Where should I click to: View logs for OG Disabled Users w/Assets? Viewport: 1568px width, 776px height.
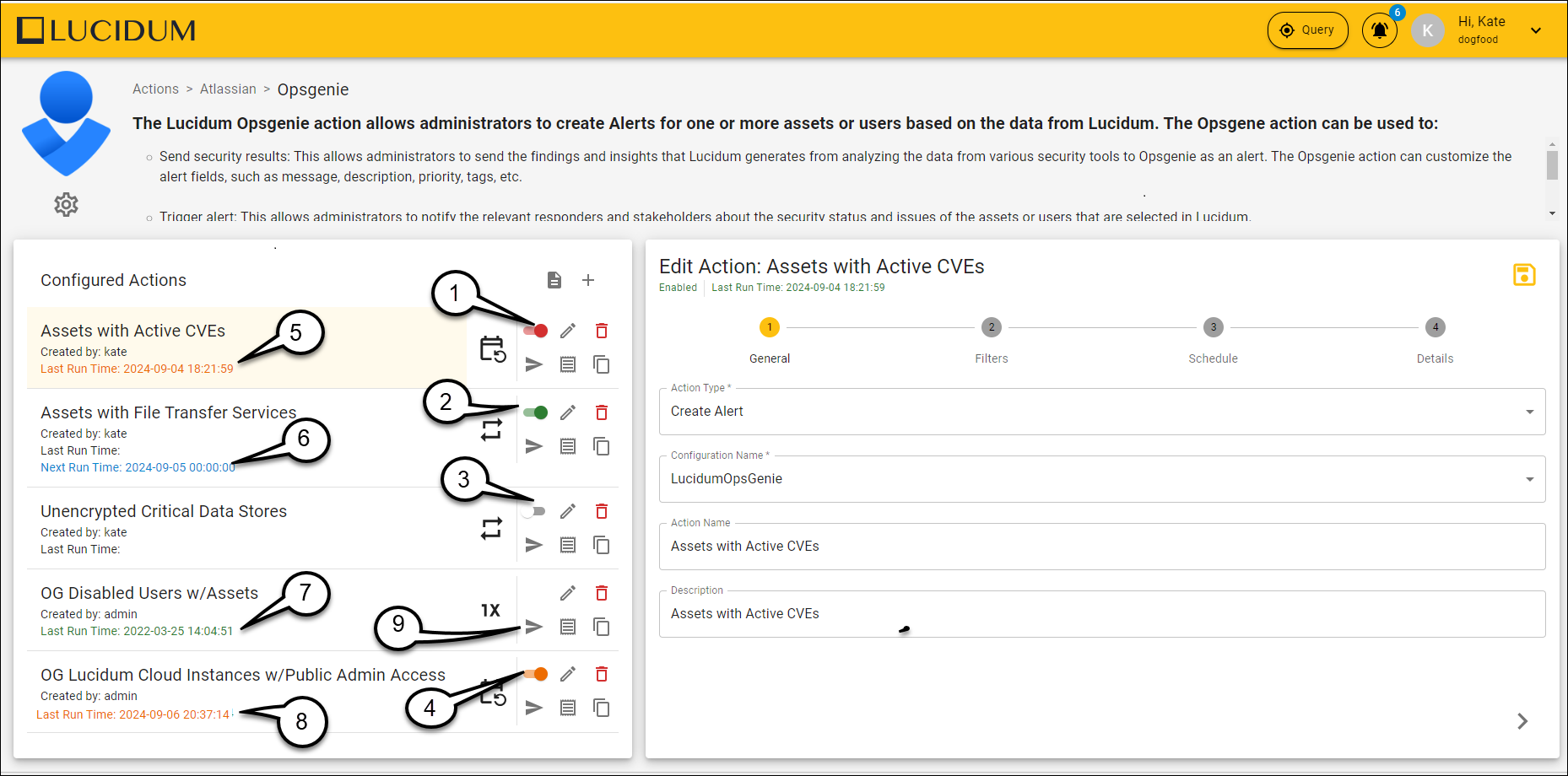tap(568, 627)
